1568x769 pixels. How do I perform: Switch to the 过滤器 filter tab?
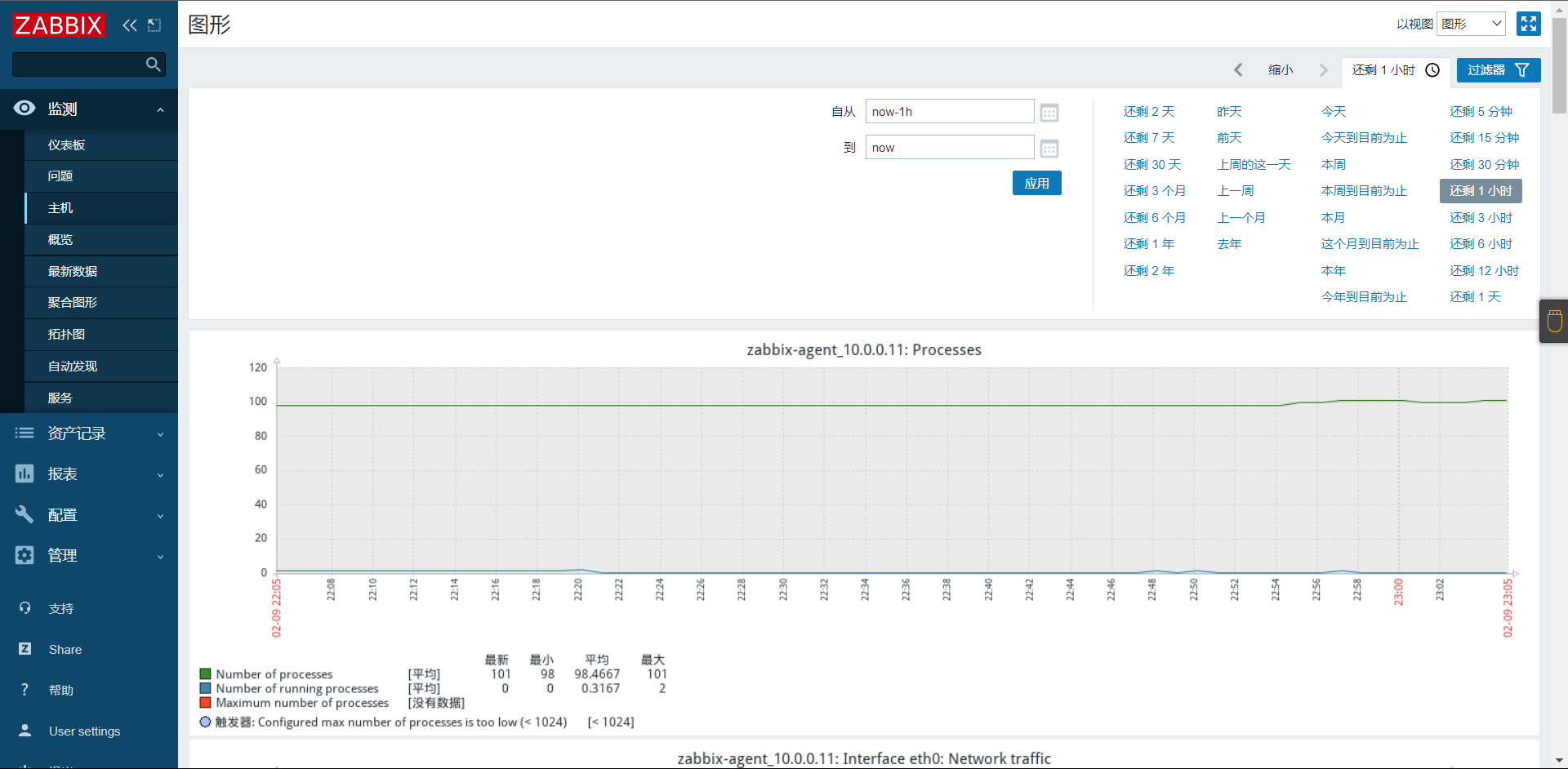pos(1499,70)
